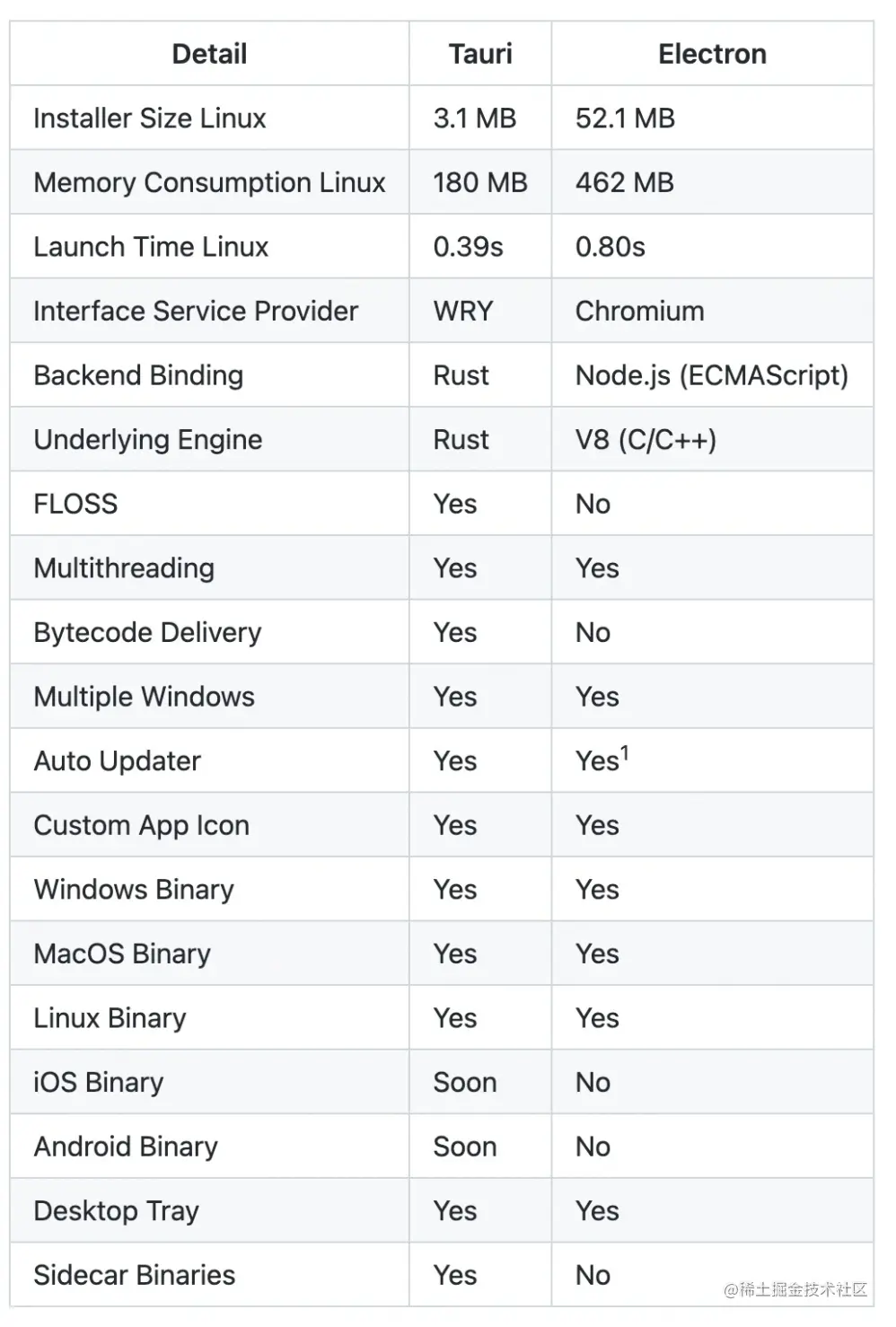Image resolution: width=896 pixels, height=1327 pixels.
Task: Select the FLOSS row label
Action: tap(75, 504)
